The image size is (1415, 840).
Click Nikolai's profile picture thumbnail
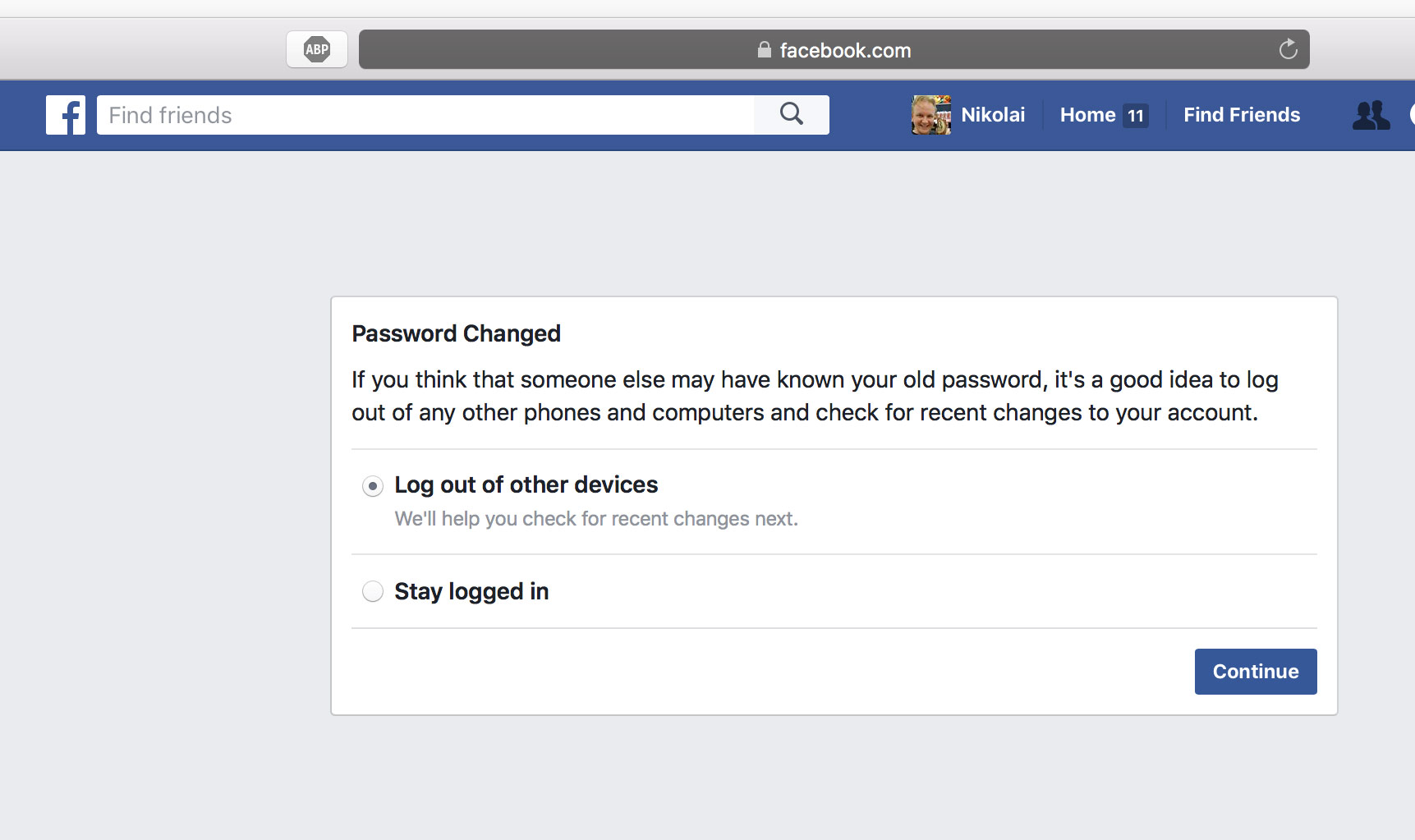tap(930, 114)
